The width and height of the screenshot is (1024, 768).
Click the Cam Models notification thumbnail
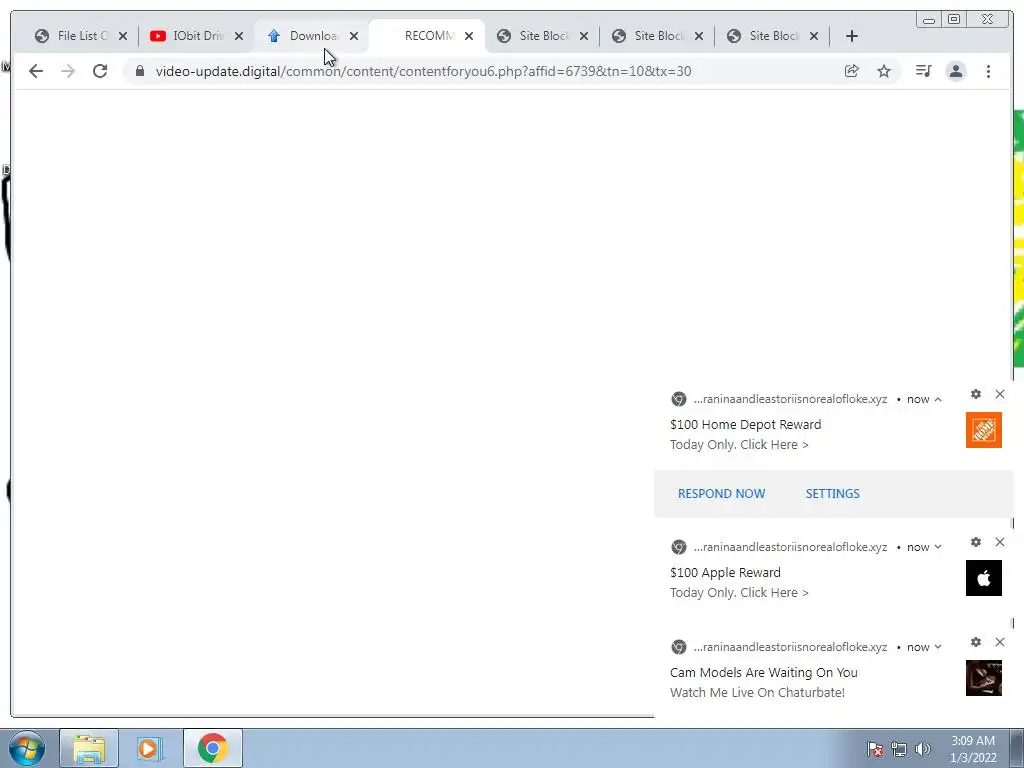tap(984, 678)
